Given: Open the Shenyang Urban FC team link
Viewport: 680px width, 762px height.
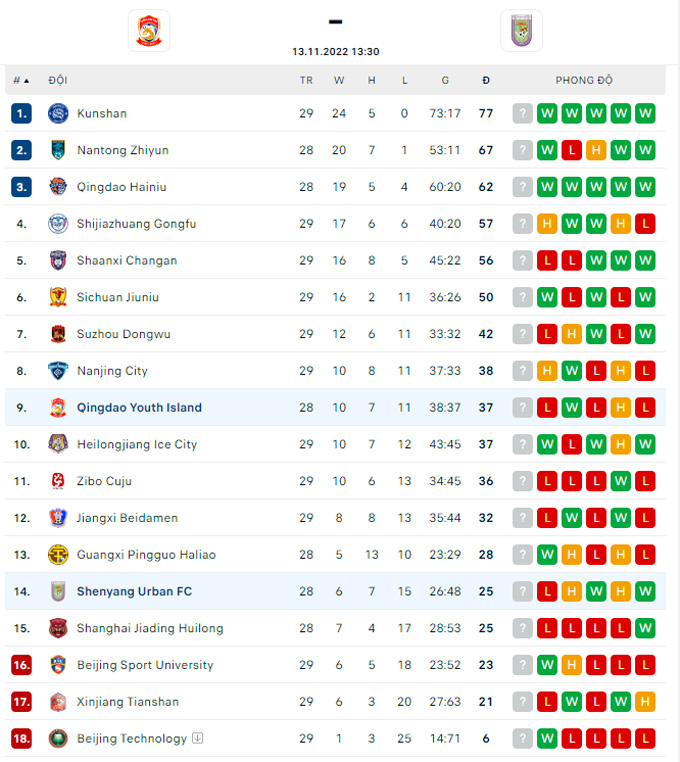Looking at the screenshot, I should [x=134, y=591].
